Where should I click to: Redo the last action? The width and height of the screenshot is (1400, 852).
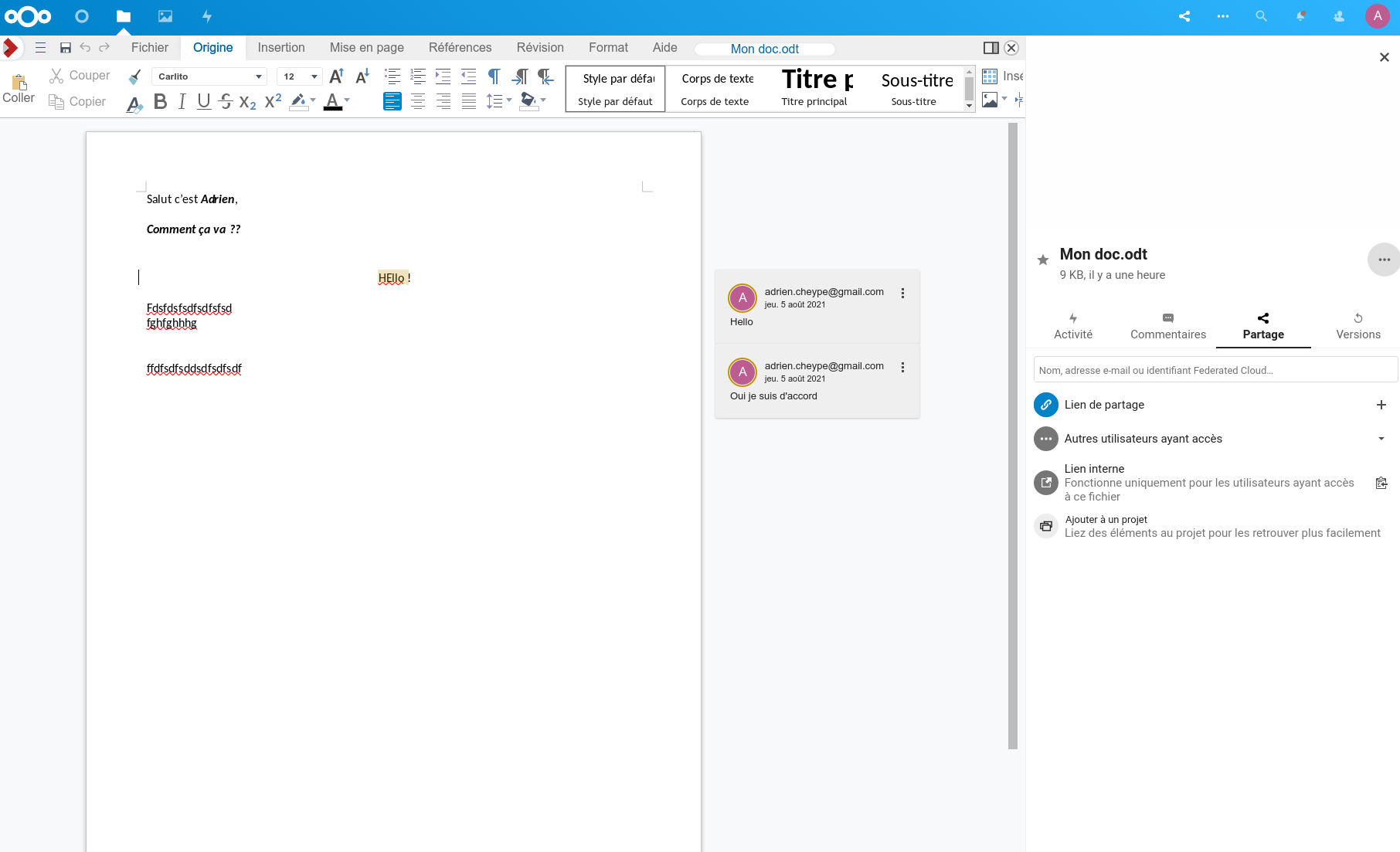coord(104,48)
